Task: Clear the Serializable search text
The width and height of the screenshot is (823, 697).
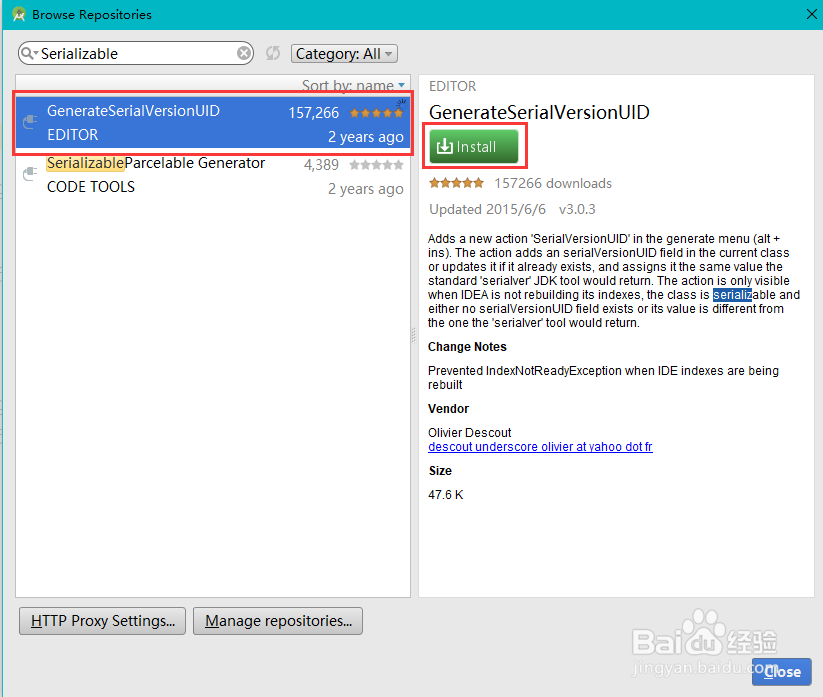Action: pos(244,54)
